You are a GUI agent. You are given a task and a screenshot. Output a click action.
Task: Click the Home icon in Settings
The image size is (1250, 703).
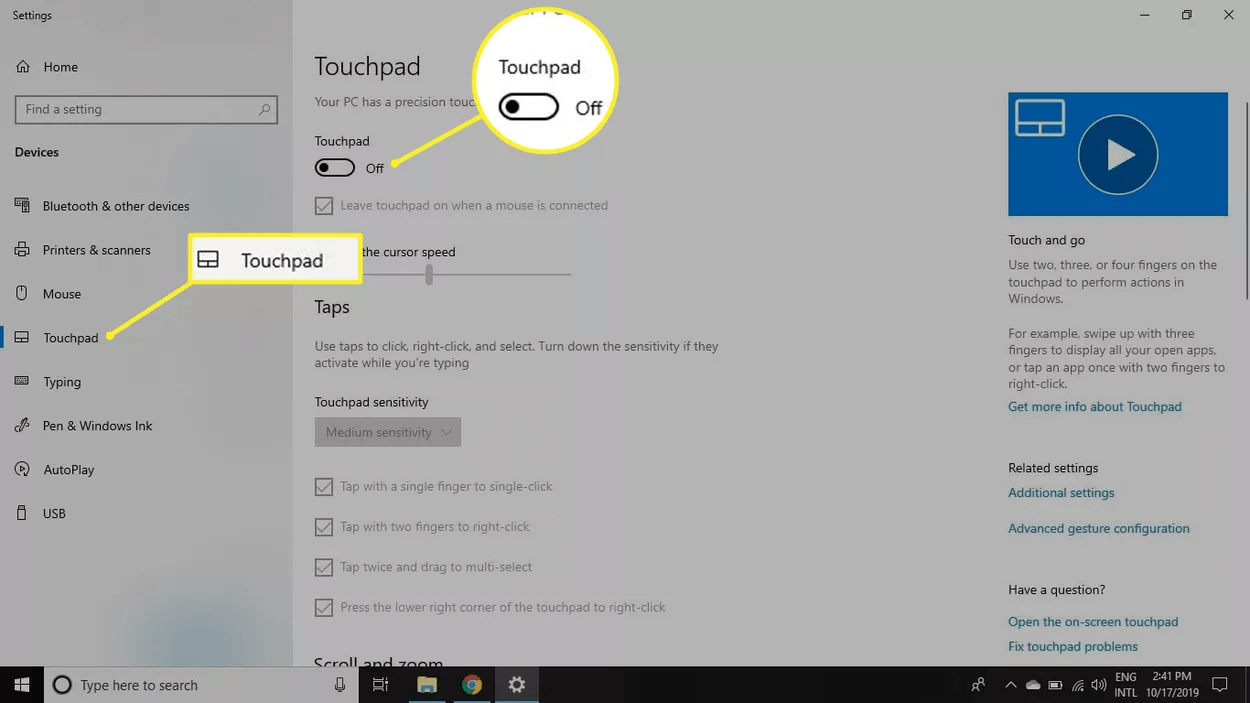tap(22, 66)
